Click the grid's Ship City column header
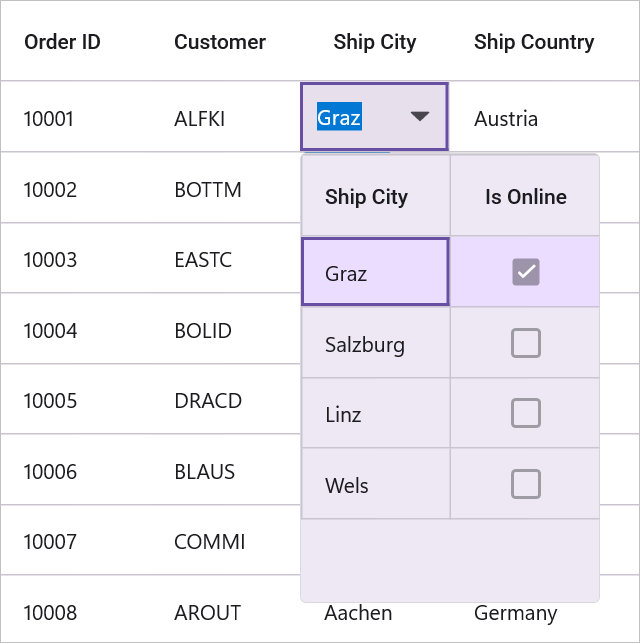This screenshot has height=643, width=640. point(375,42)
